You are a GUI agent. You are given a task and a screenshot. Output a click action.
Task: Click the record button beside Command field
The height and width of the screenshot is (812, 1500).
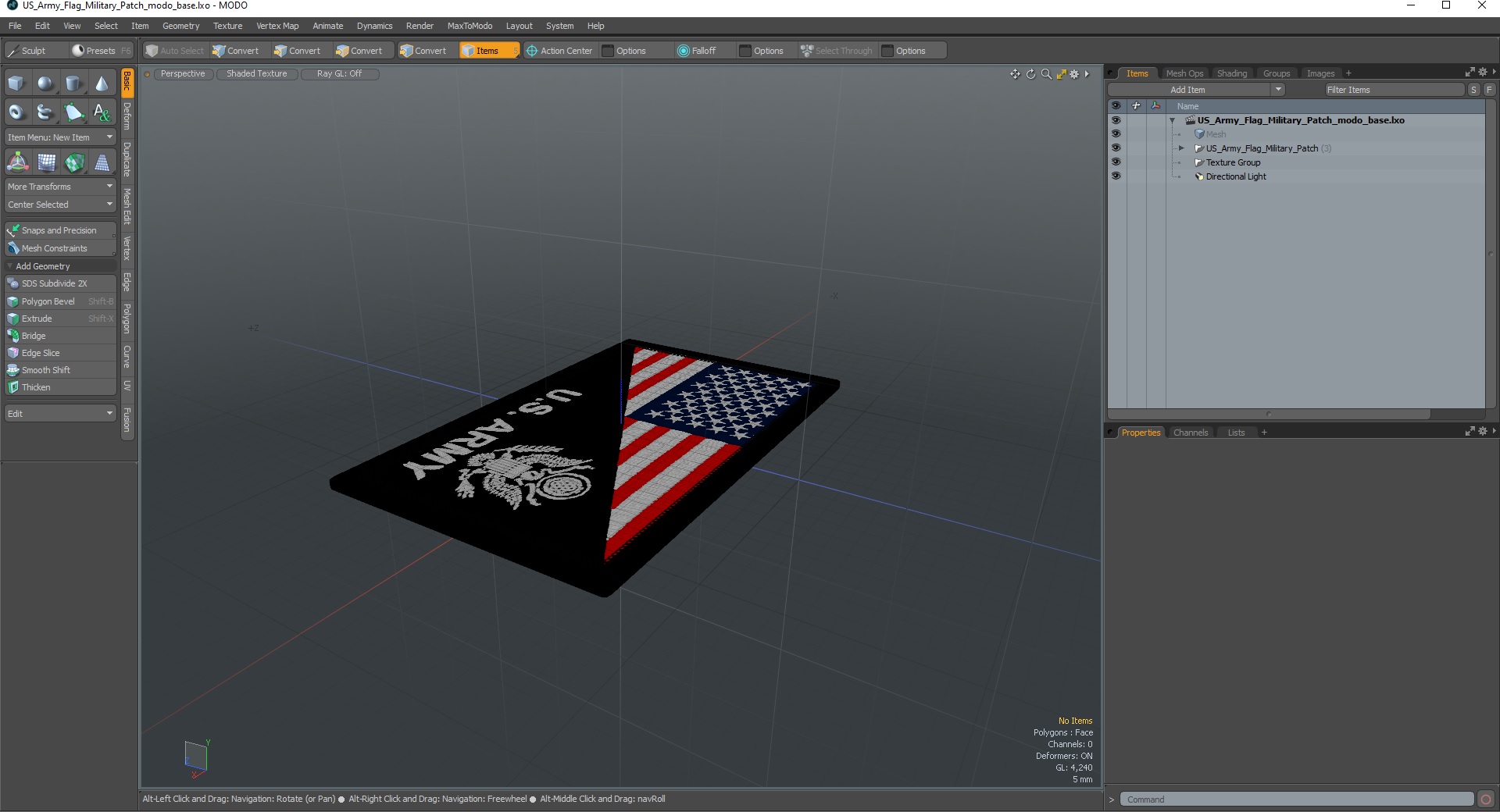(1486, 799)
